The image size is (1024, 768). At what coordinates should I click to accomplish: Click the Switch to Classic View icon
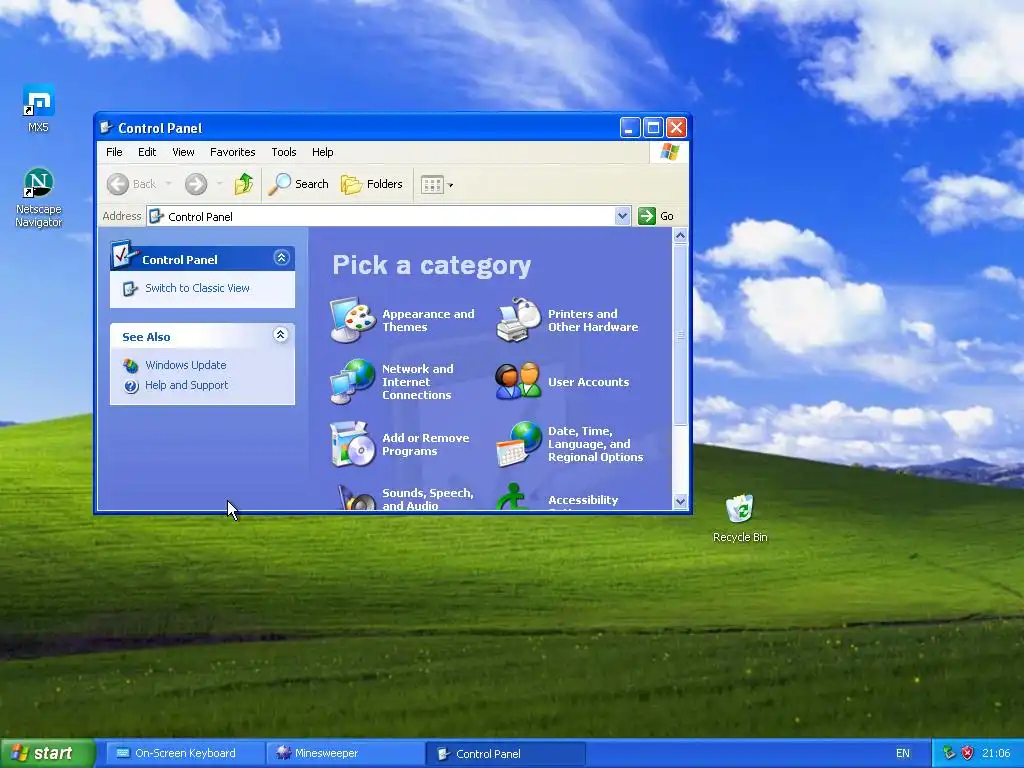click(x=130, y=289)
